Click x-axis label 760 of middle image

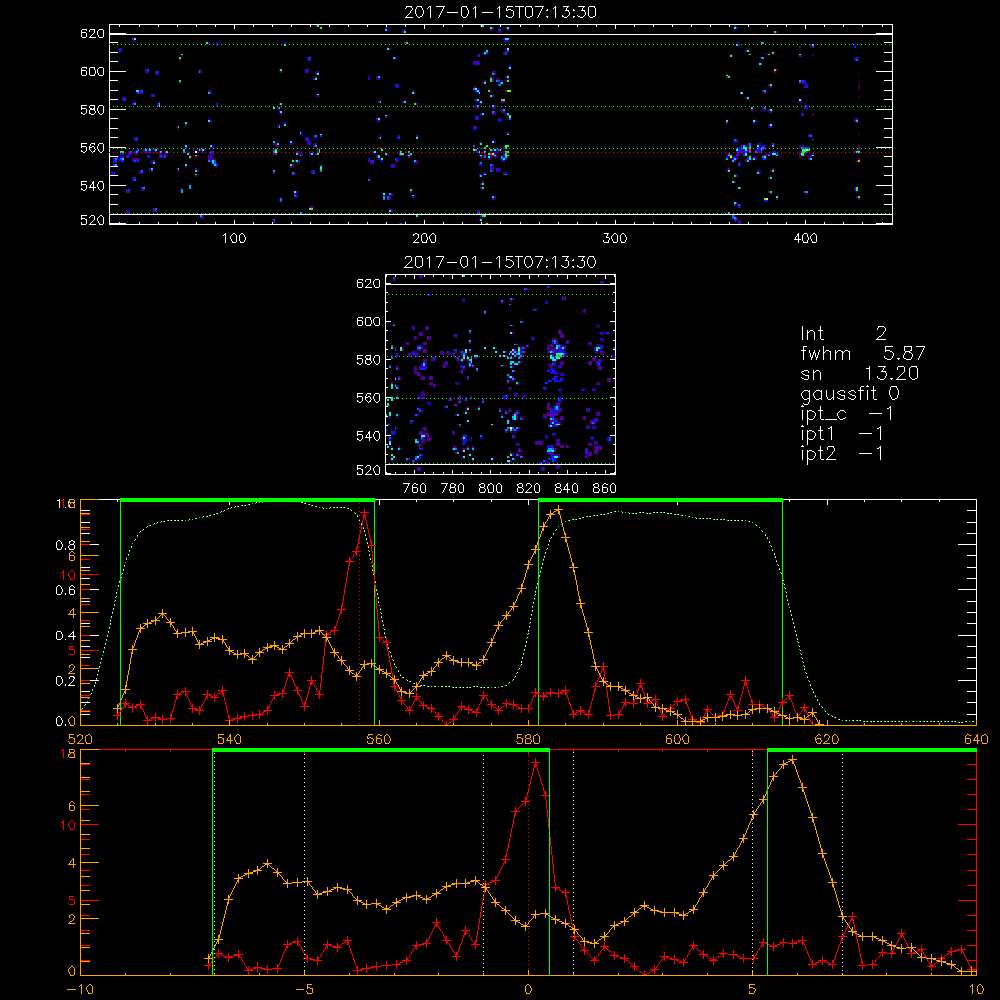click(x=415, y=489)
